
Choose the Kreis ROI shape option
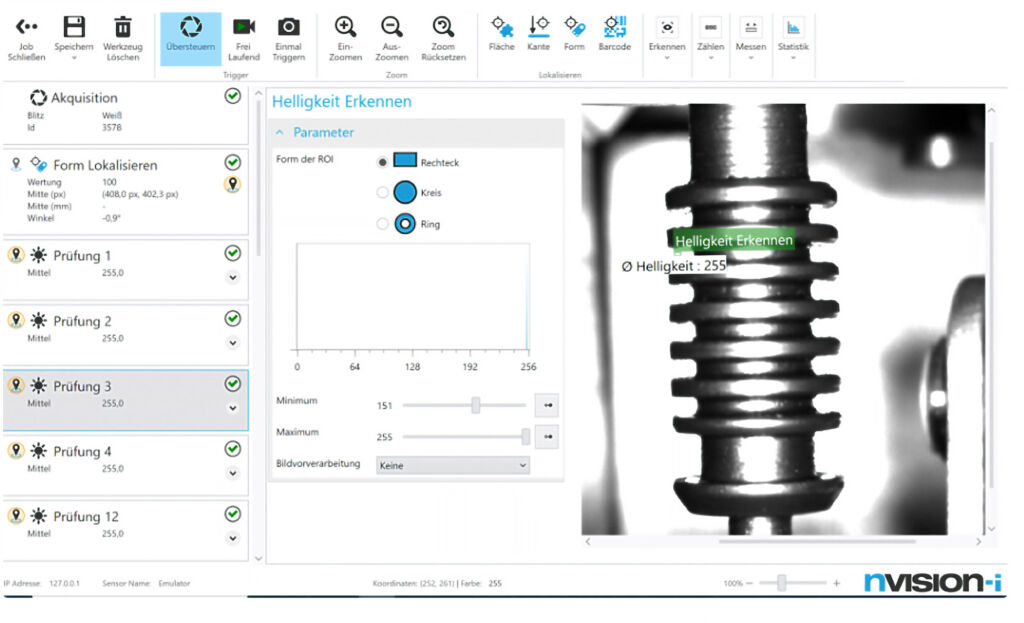[x=382, y=193]
